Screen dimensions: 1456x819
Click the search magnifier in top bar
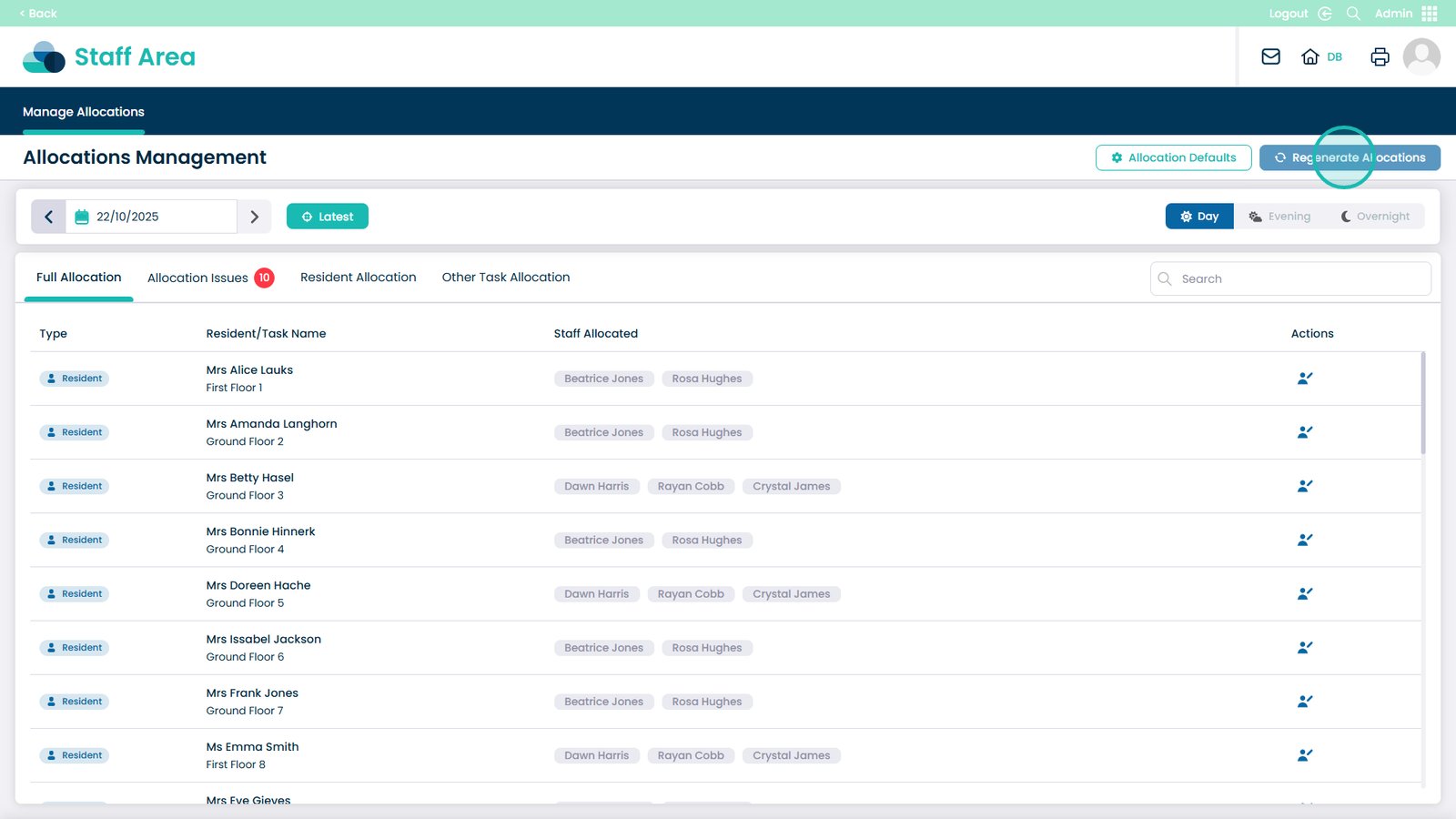1353,14
